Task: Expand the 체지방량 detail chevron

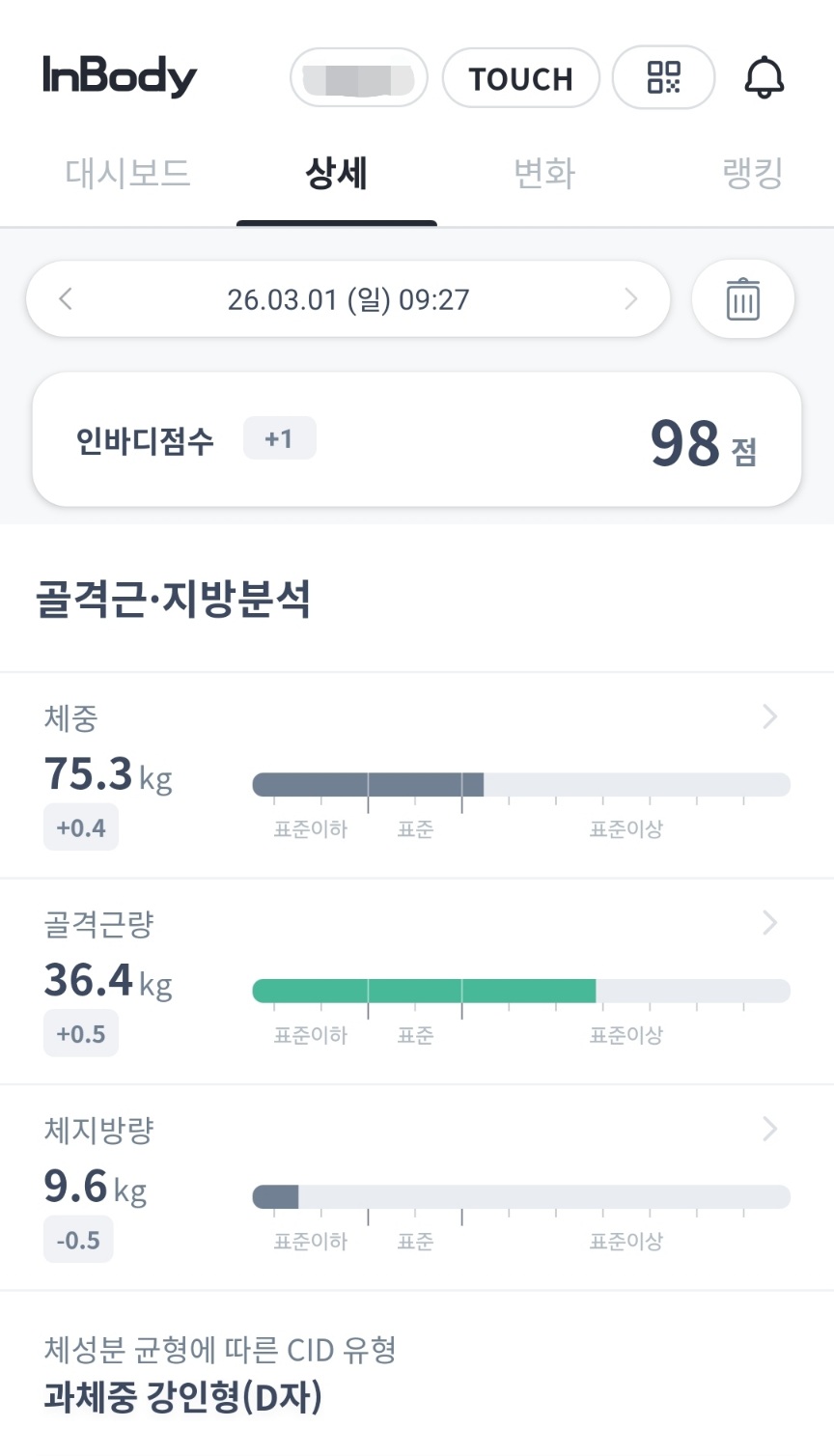Action: (769, 1129)
